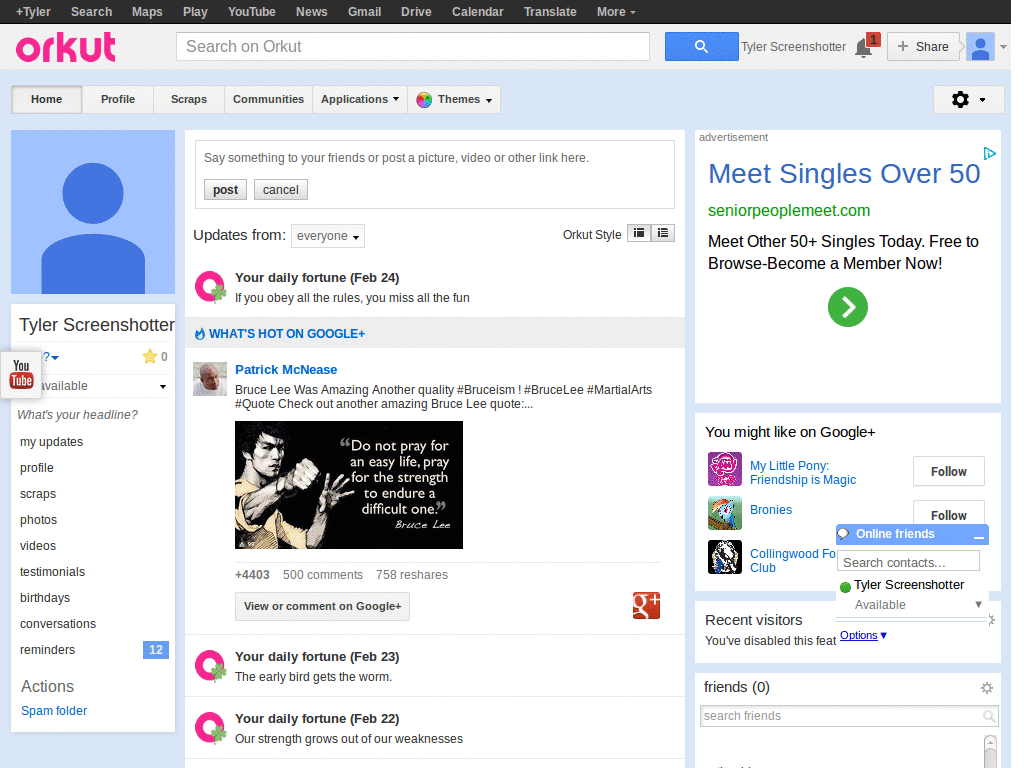Open YouTube from the Google bar
This screenshot has width=1024, height=768.
(251, 12)
